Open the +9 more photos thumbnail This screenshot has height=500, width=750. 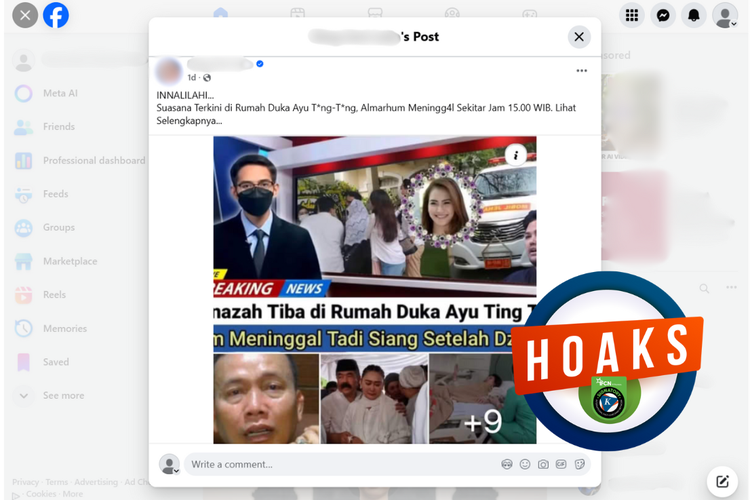pyautogui.click(x=483, y=398)
